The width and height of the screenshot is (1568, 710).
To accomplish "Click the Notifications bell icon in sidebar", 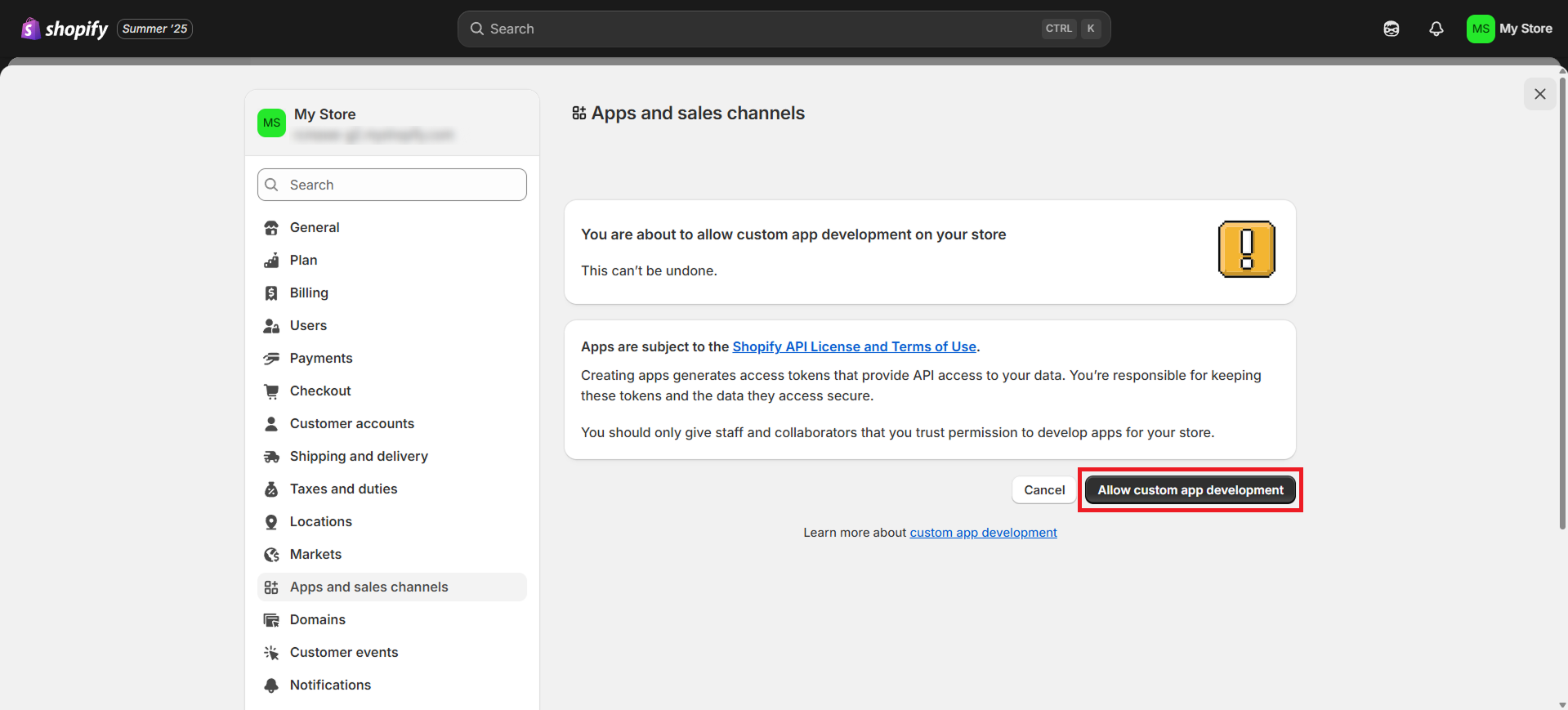I will [271, 685].
